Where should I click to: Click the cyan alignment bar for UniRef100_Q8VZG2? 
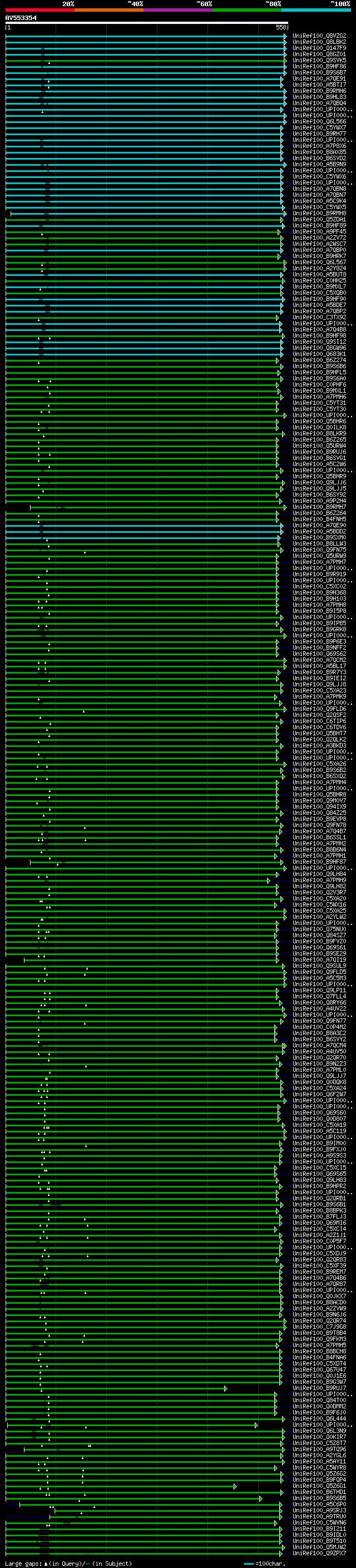(146, 36)
